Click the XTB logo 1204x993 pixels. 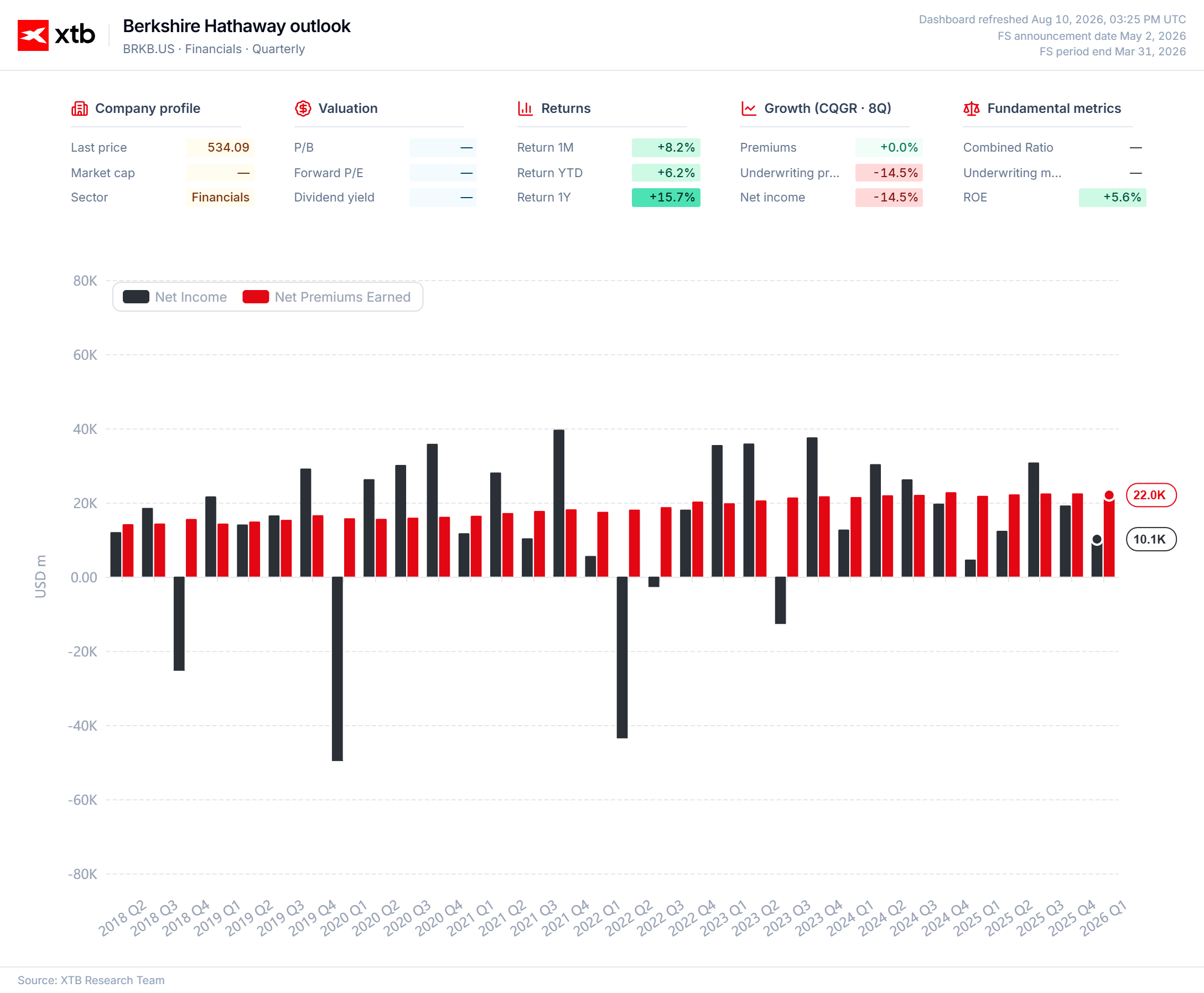point(56,35)
